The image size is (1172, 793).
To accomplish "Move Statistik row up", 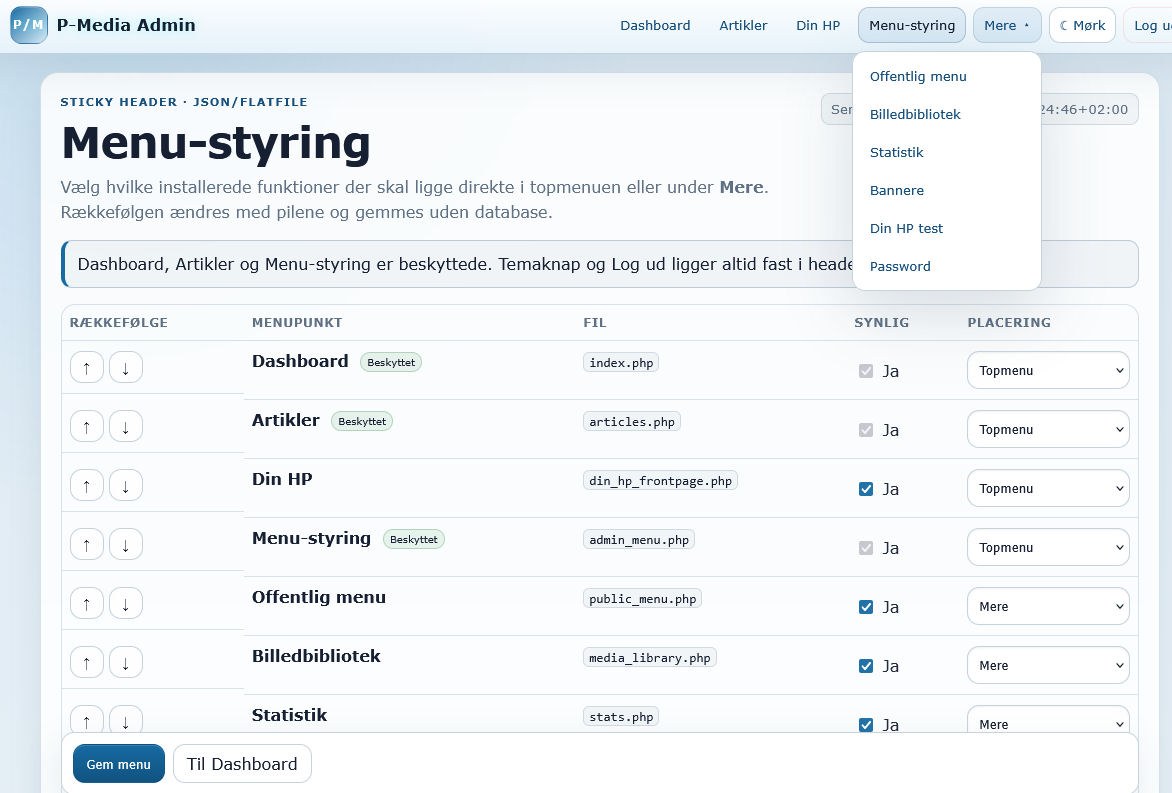I will [87, 719].
